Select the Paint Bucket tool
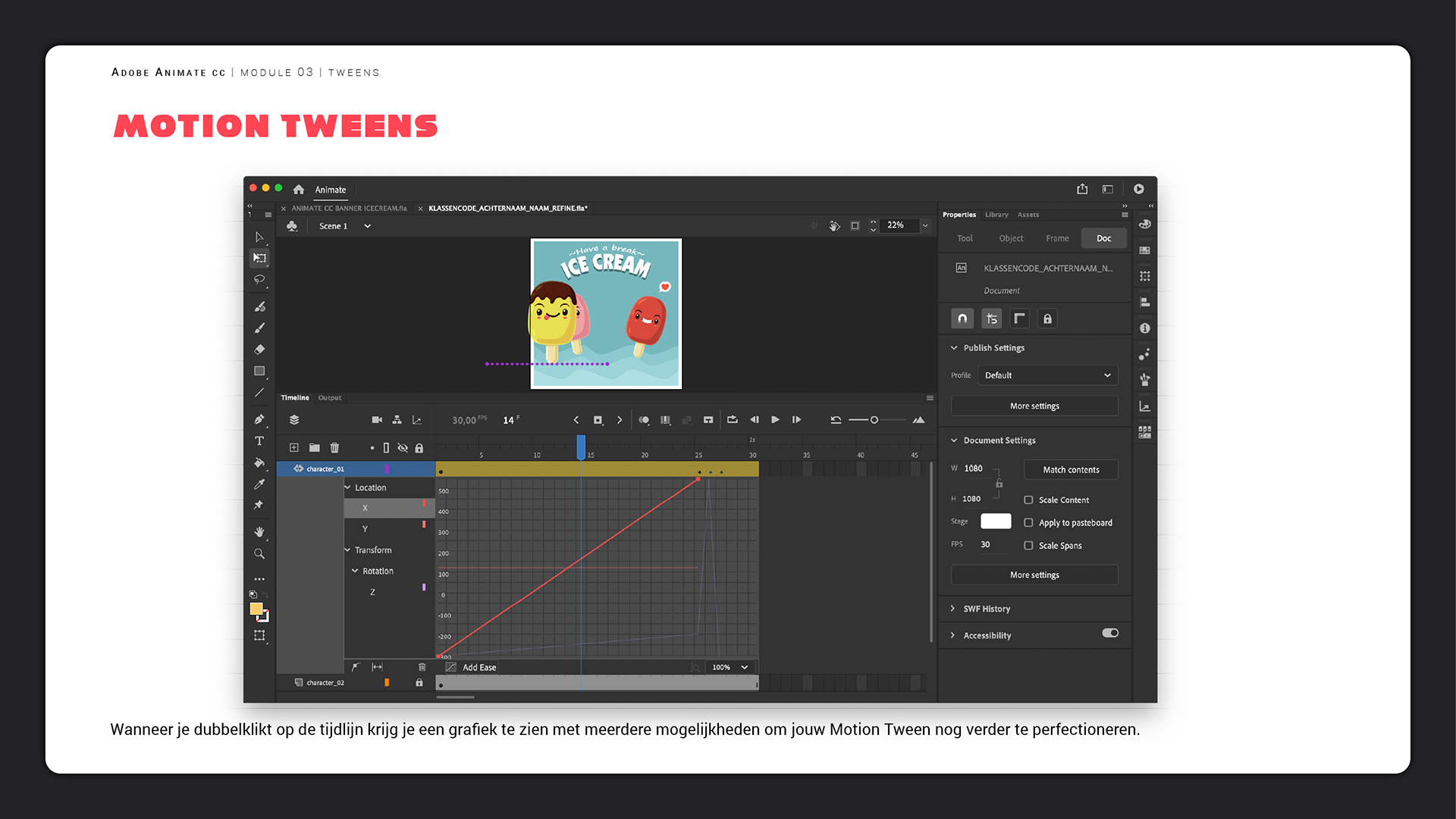The image size is (1456, 819). (x=259, y=462)
